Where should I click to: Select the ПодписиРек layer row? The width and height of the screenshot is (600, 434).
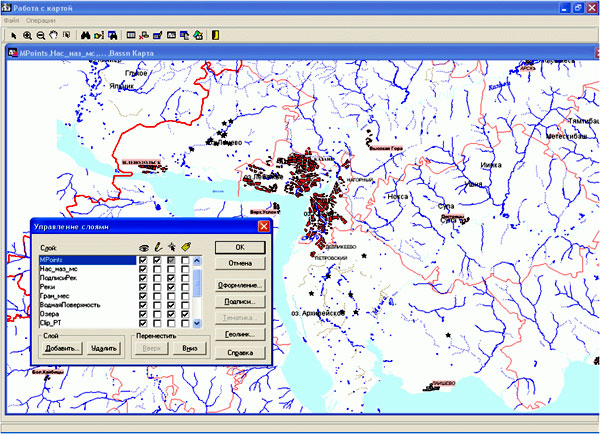coord(88,278)
